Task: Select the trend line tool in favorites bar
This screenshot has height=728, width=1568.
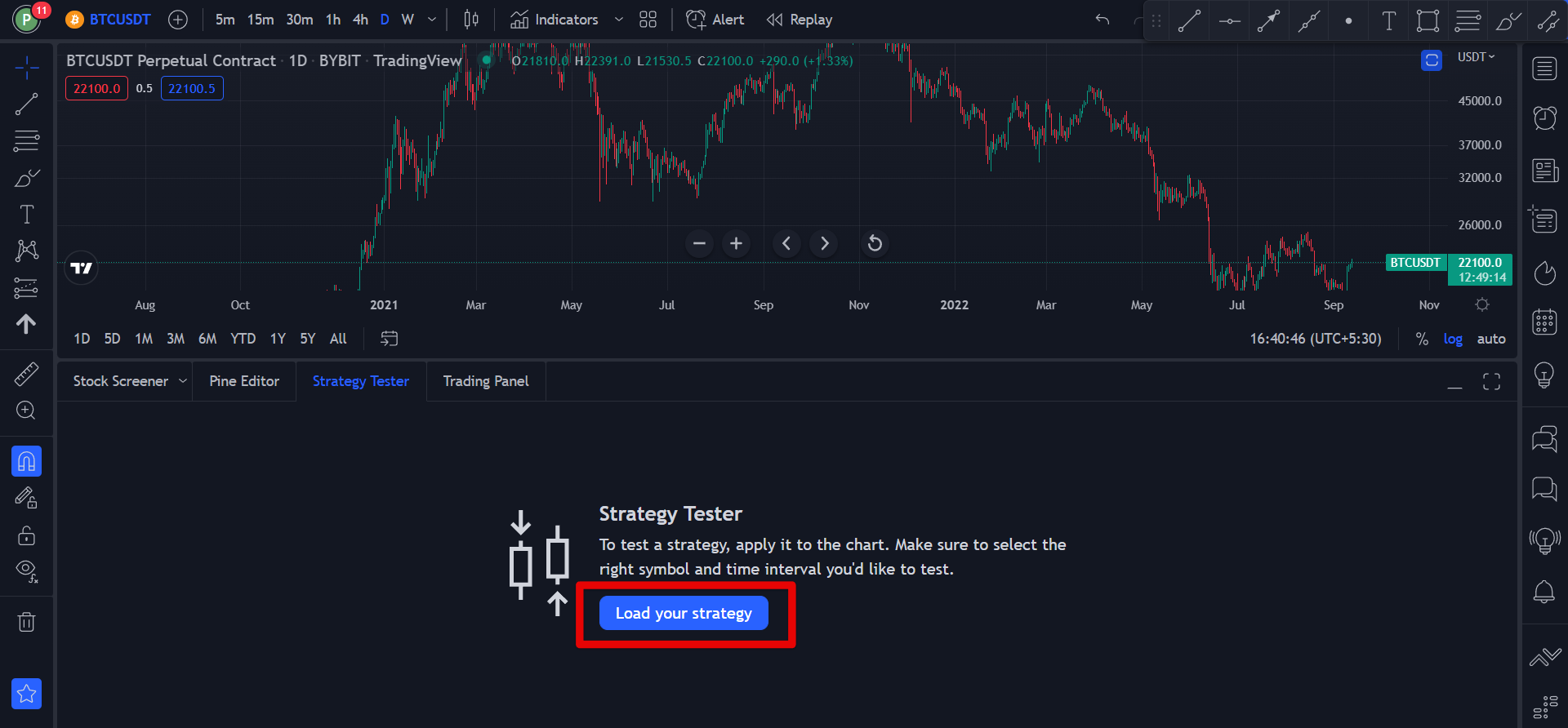Action: [1189, 21]
